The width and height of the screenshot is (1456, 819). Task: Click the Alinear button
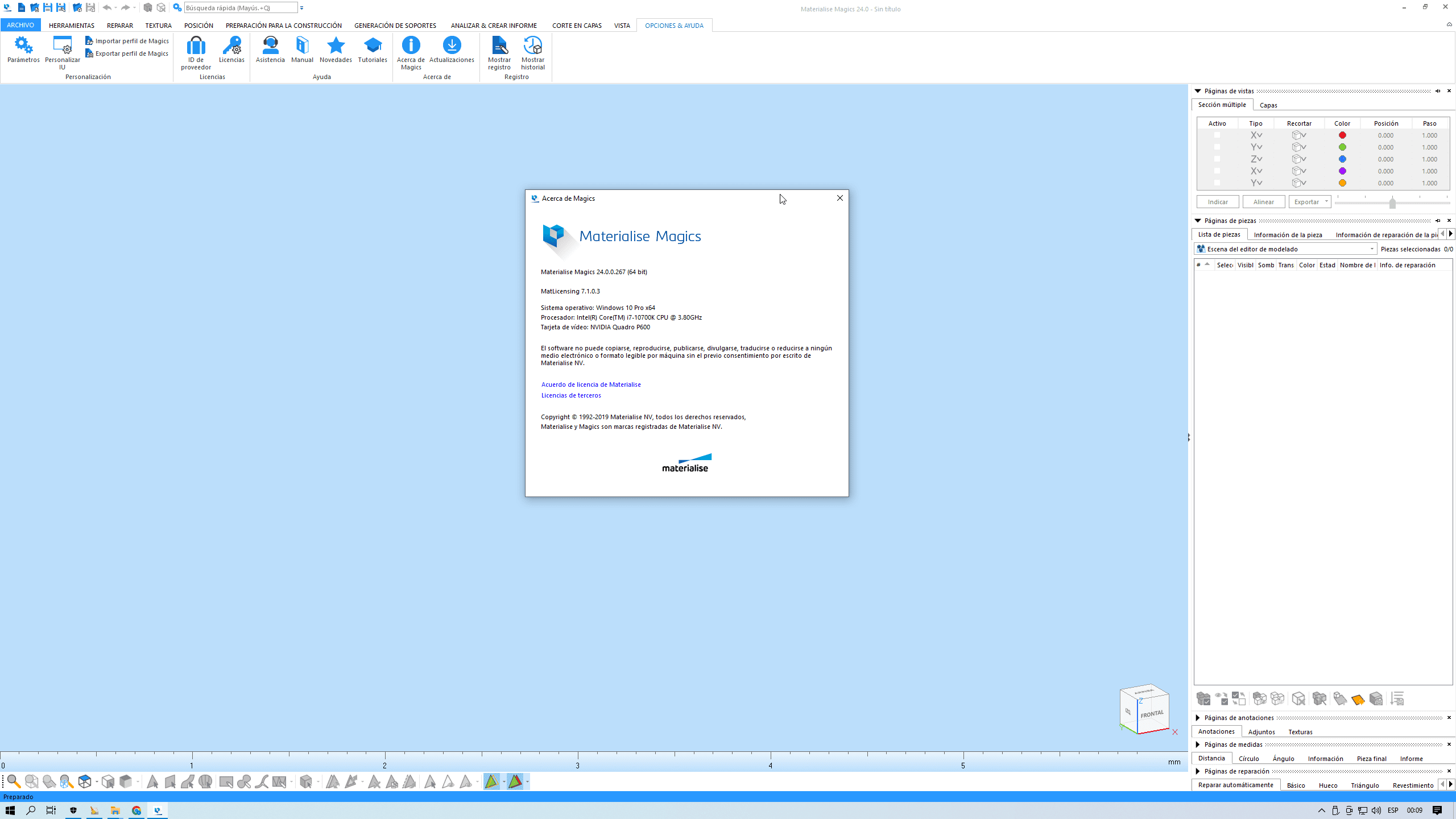click(x=1263, y=202)
